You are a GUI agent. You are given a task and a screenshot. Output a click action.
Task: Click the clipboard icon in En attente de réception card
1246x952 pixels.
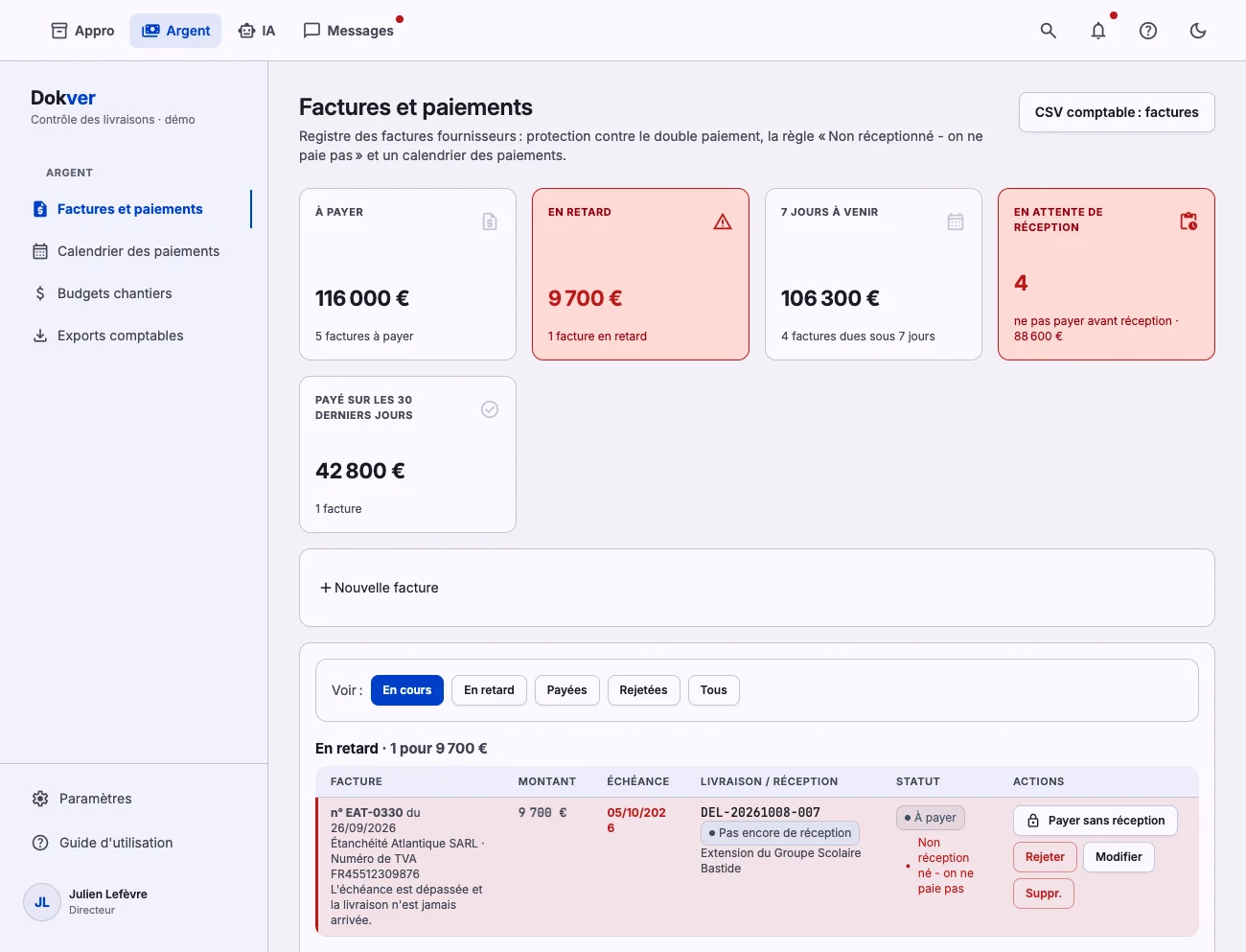[1188, 221]
